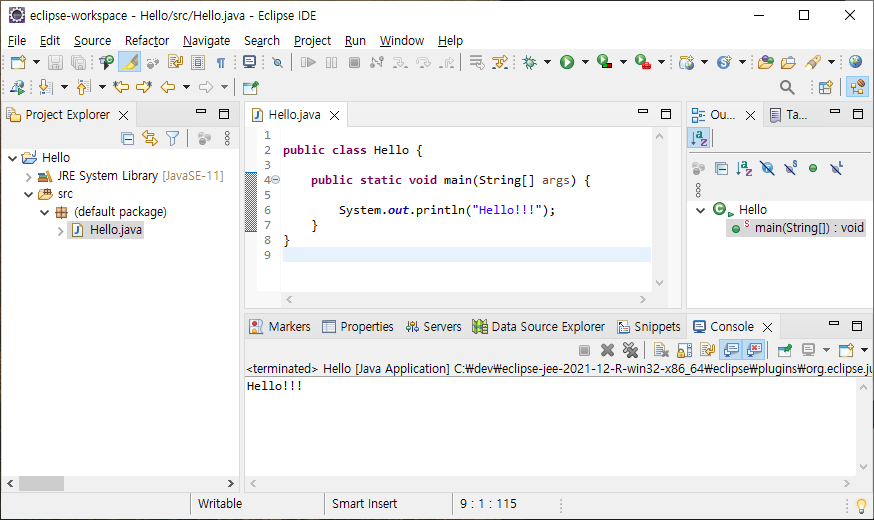The width and height of the screenshot is (874, 520).
Task: Click the Save icon in toolbar
Action: (55, 62)
